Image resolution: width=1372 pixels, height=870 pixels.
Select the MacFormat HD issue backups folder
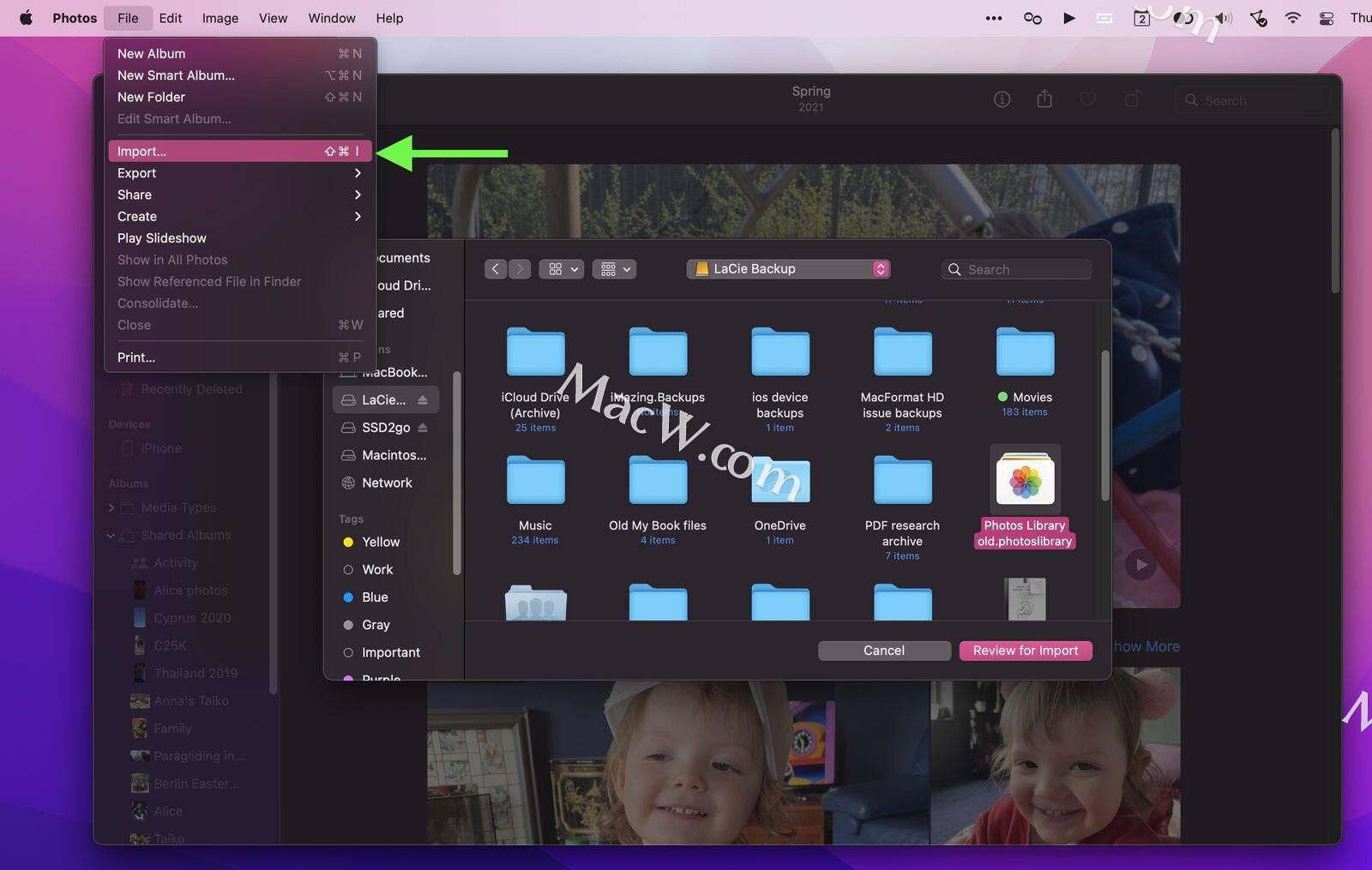[902, 379]
